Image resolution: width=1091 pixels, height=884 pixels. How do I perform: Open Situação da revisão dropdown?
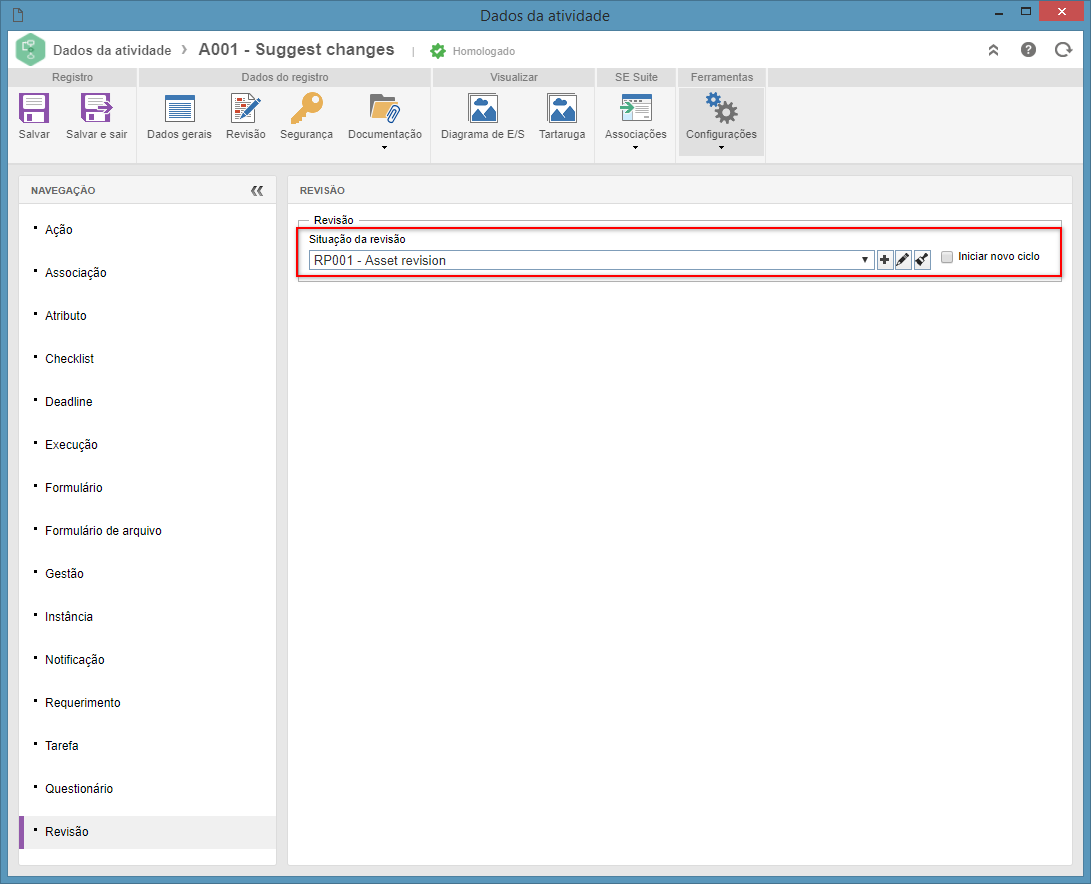pyautogui.click(x=591, y=260)
